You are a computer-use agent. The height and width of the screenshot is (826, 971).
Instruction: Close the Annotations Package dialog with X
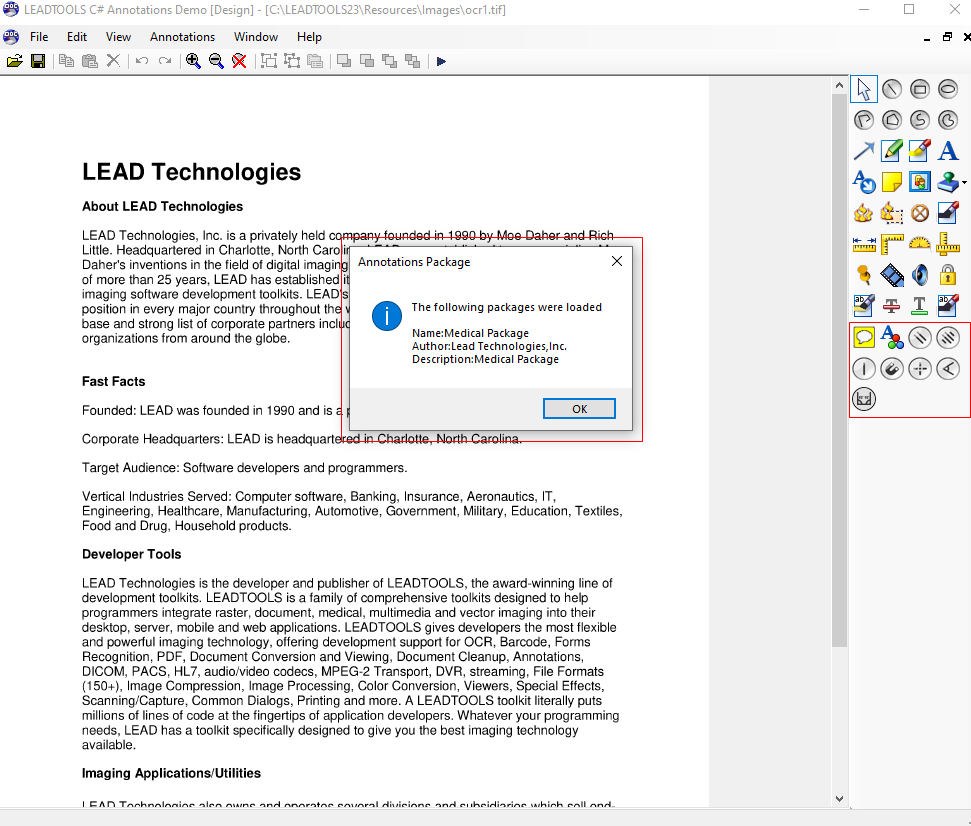coord(617,261)
